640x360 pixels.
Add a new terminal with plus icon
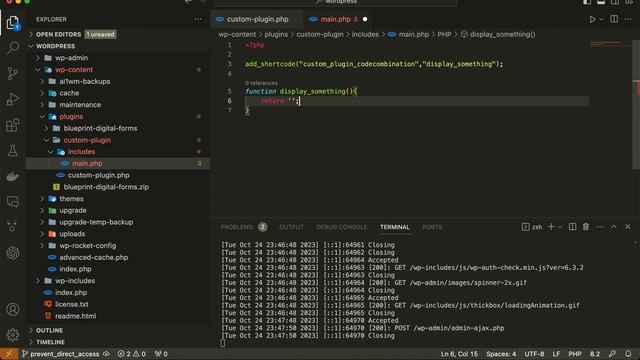click(551, 227)
